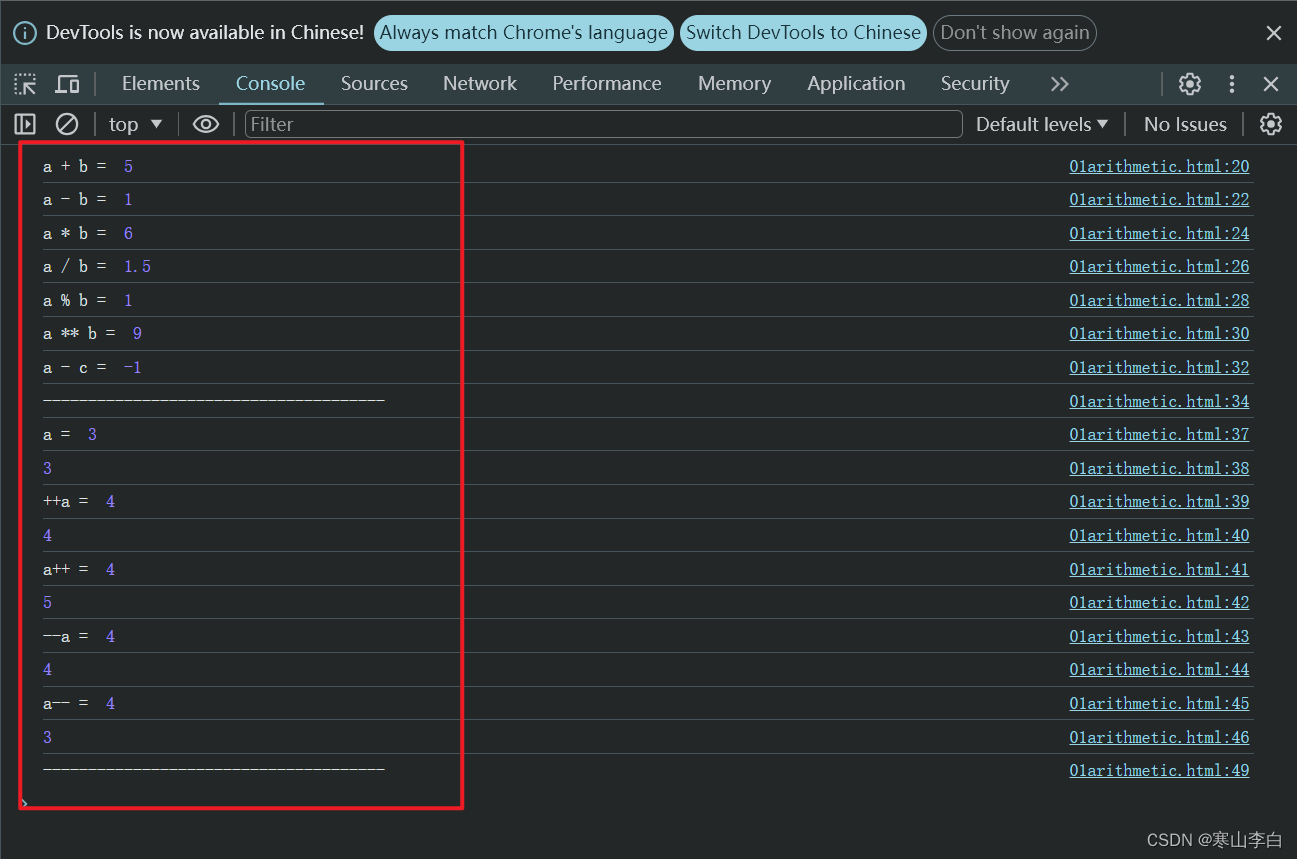Open source link 01arithmetic.html:39

pos(1159,502)
